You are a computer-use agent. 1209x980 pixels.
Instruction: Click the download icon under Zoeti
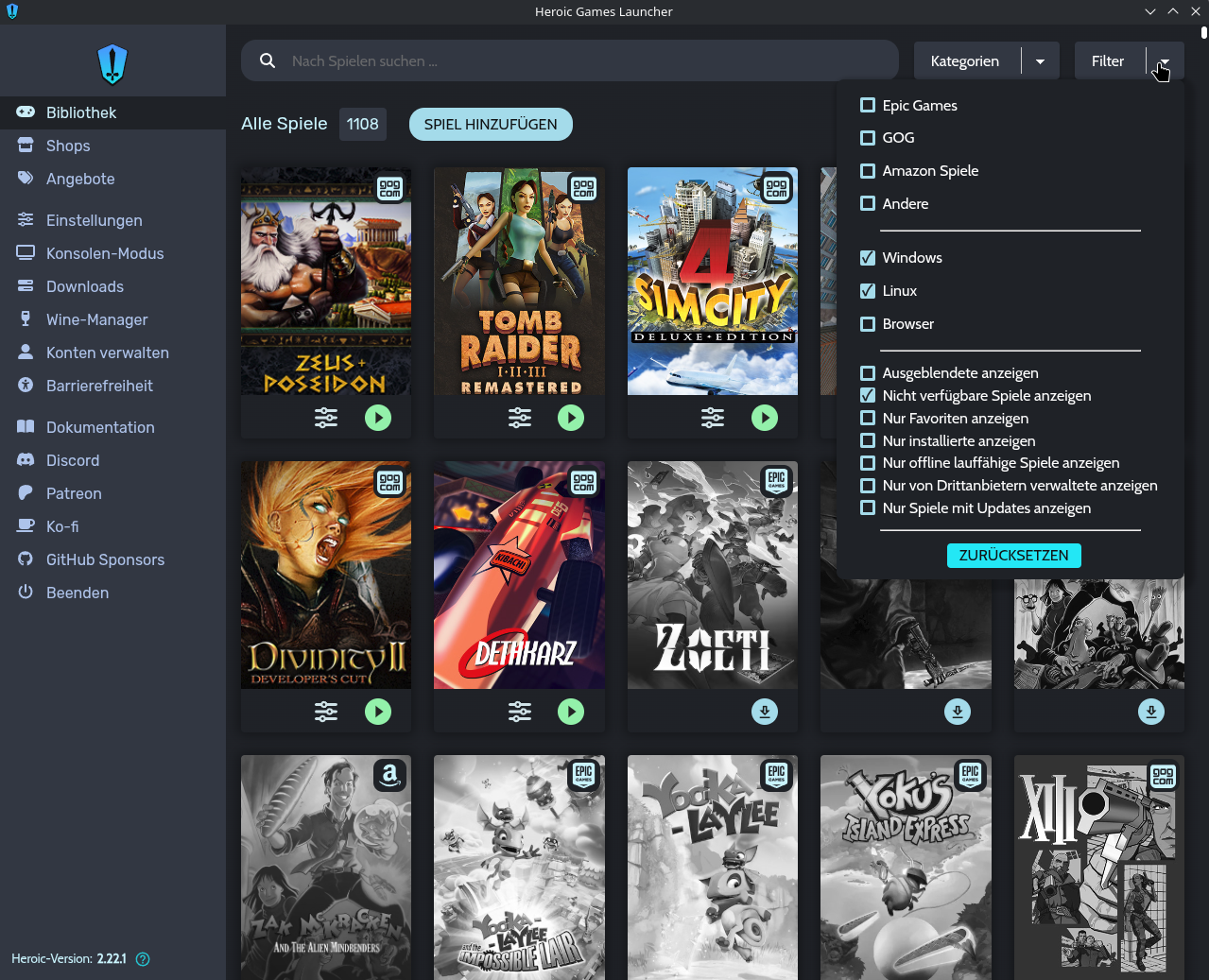[x=765, y=712]
